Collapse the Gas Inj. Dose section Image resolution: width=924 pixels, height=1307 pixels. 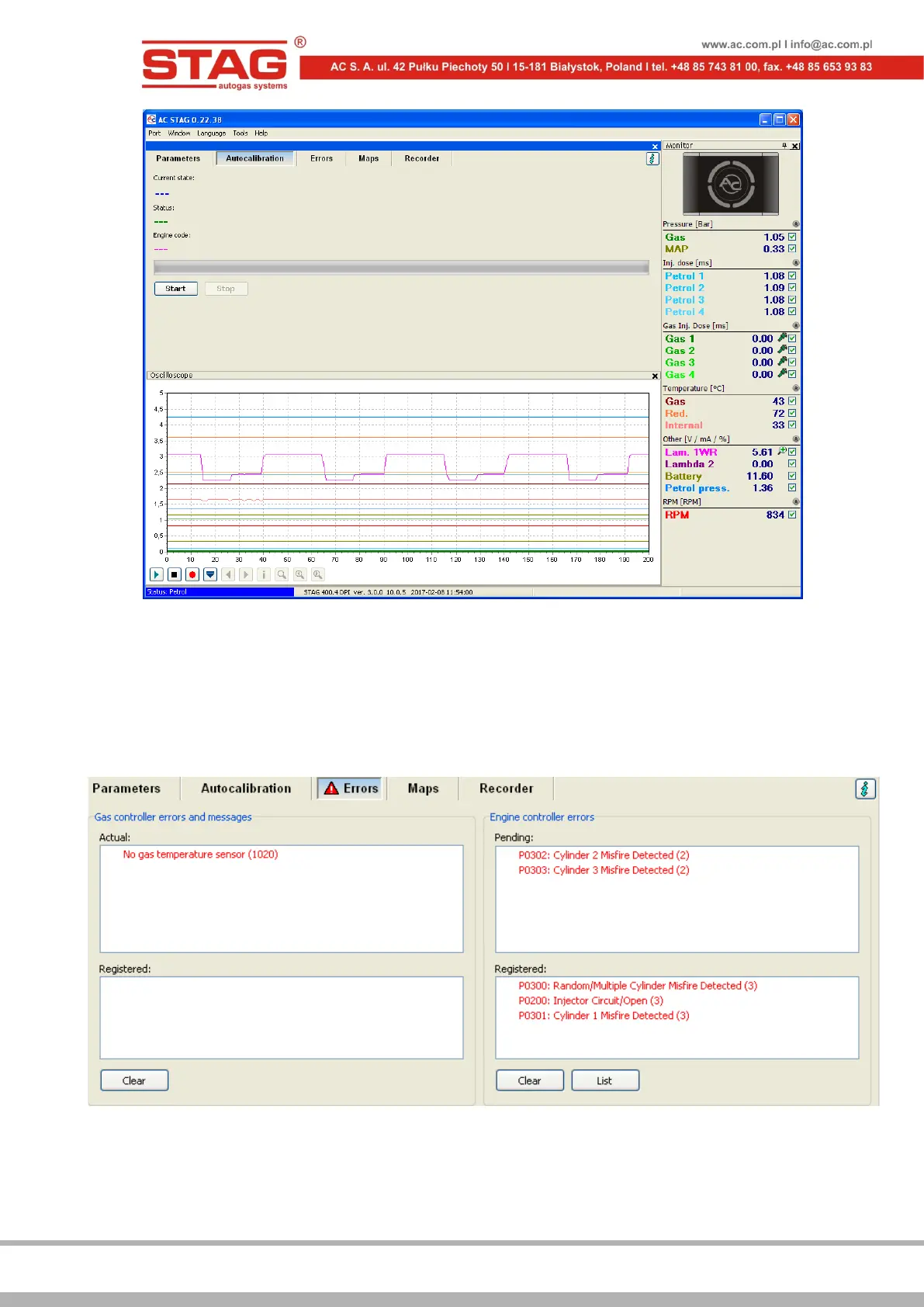coord(795,326)
